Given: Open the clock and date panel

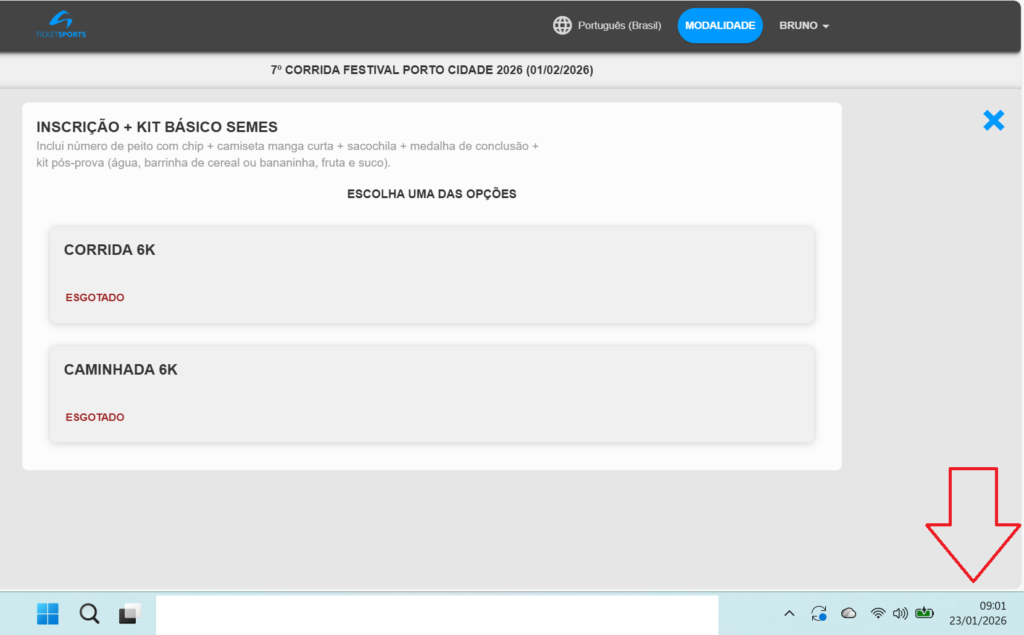Looking at the screenshot, I should pyautogui.click(x=977, y=613).
